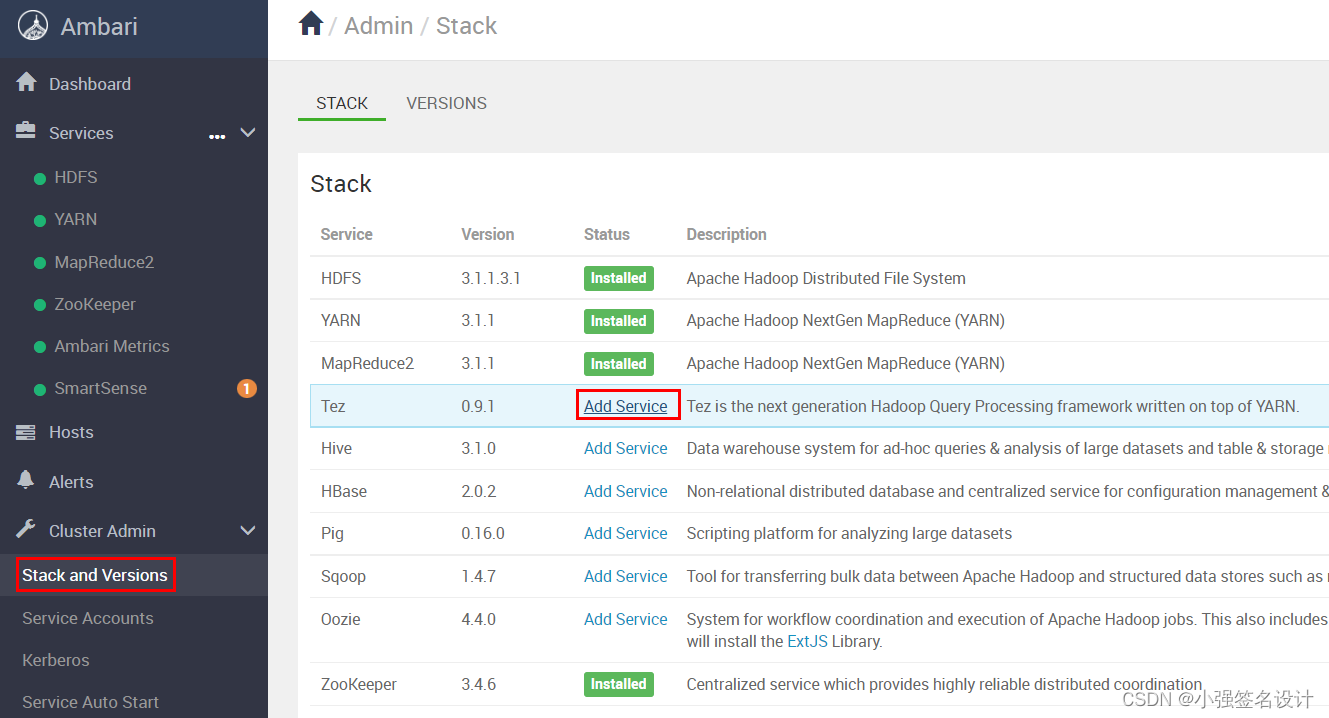Click the Version column header

pos(488,234)
